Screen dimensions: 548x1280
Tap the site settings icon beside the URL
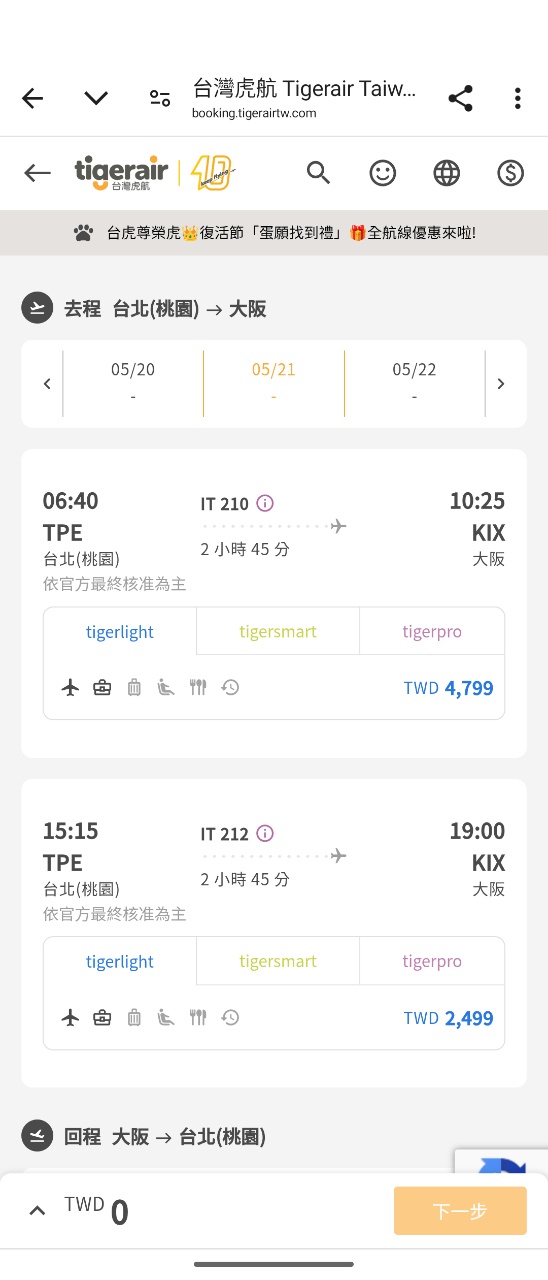point(160,98)
